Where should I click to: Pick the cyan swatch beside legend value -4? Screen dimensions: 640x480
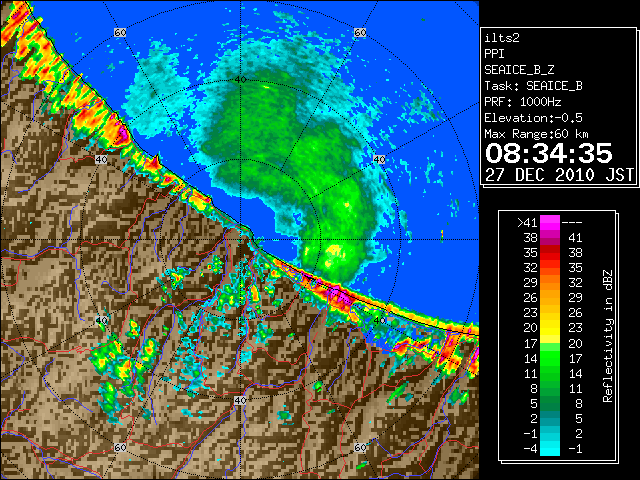550,449
